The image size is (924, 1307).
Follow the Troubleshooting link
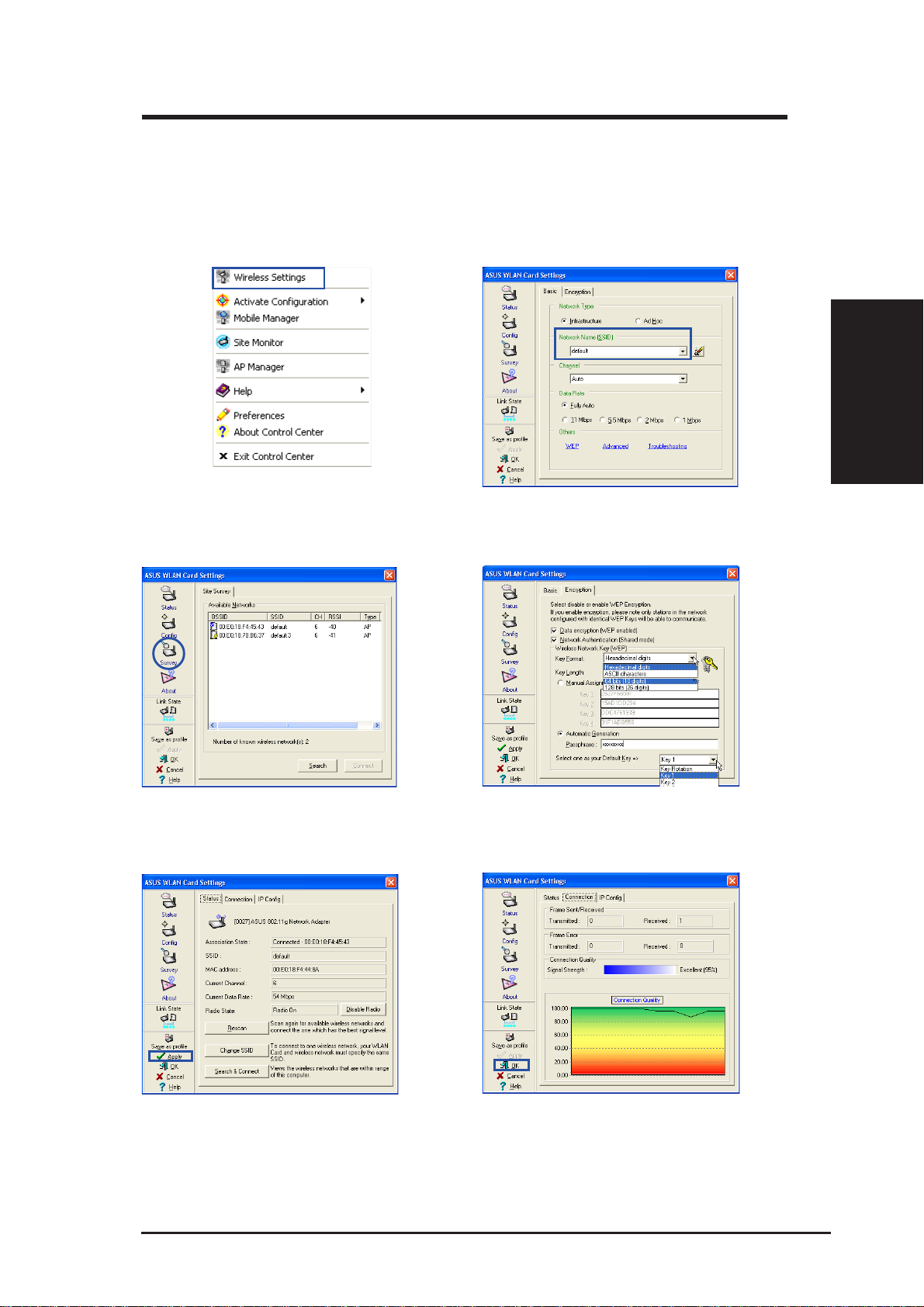667,446
